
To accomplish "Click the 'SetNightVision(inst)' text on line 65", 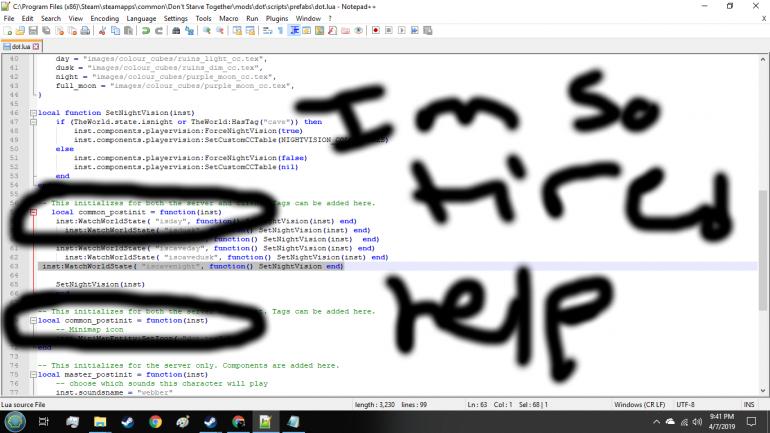I will click(100, 284).
